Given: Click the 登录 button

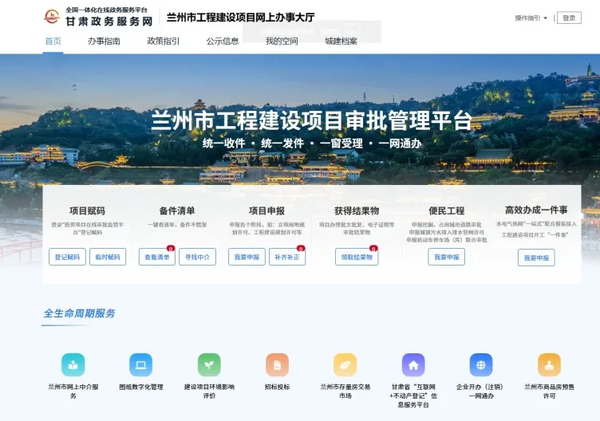Looking at the screenshot, I should [568, 18].
